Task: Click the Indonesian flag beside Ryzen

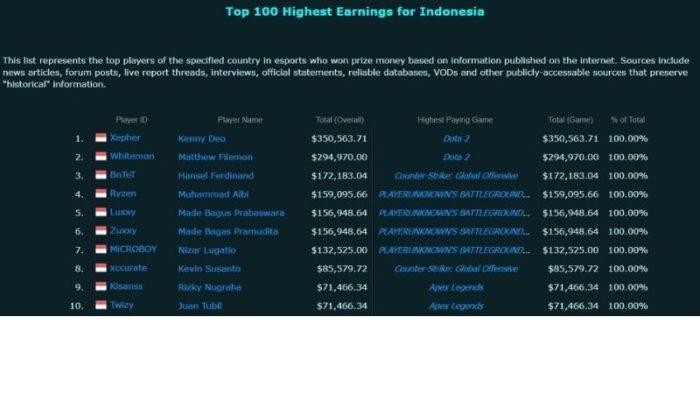Action: click(x=101, y=194)
